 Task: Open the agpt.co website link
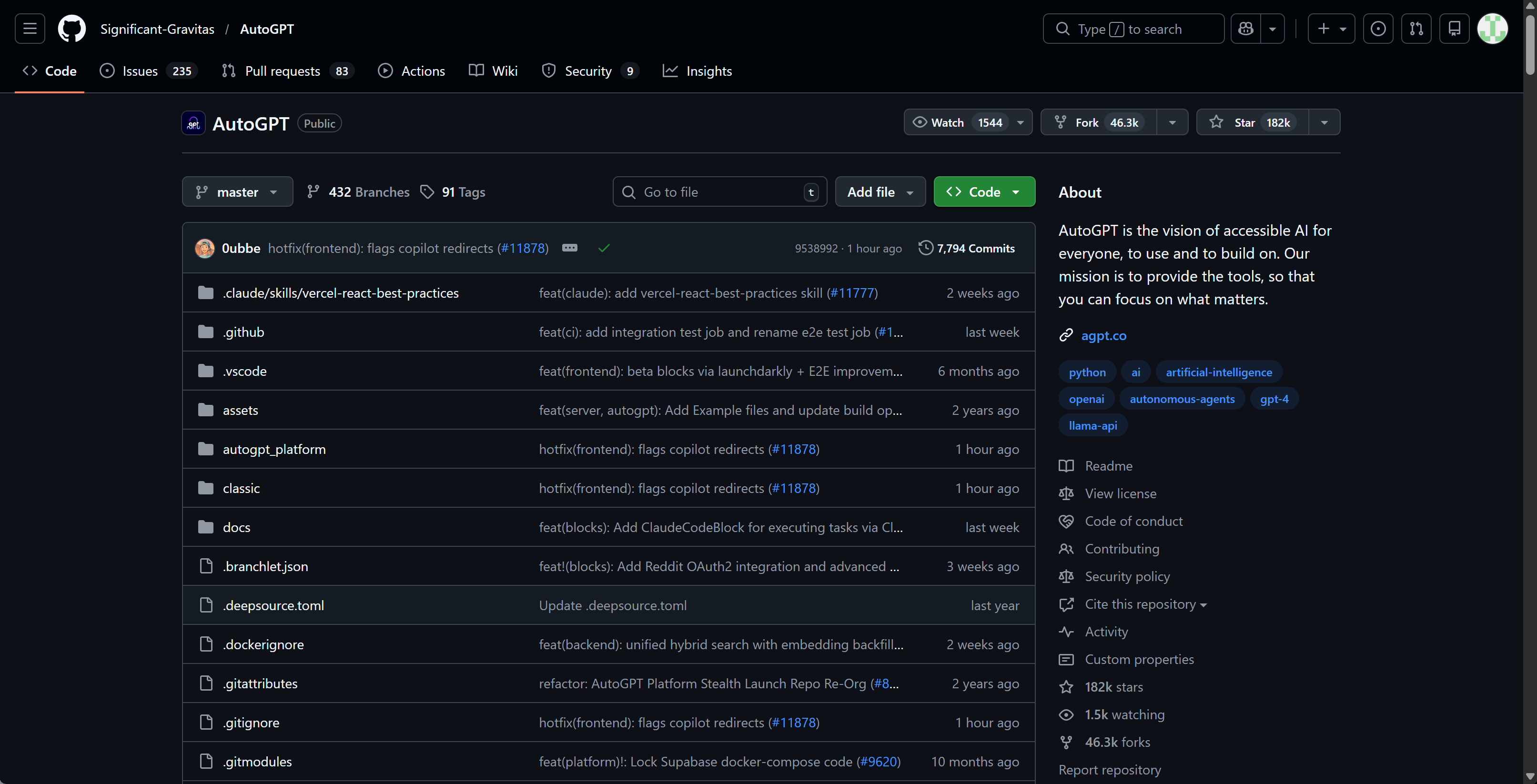1103,335
